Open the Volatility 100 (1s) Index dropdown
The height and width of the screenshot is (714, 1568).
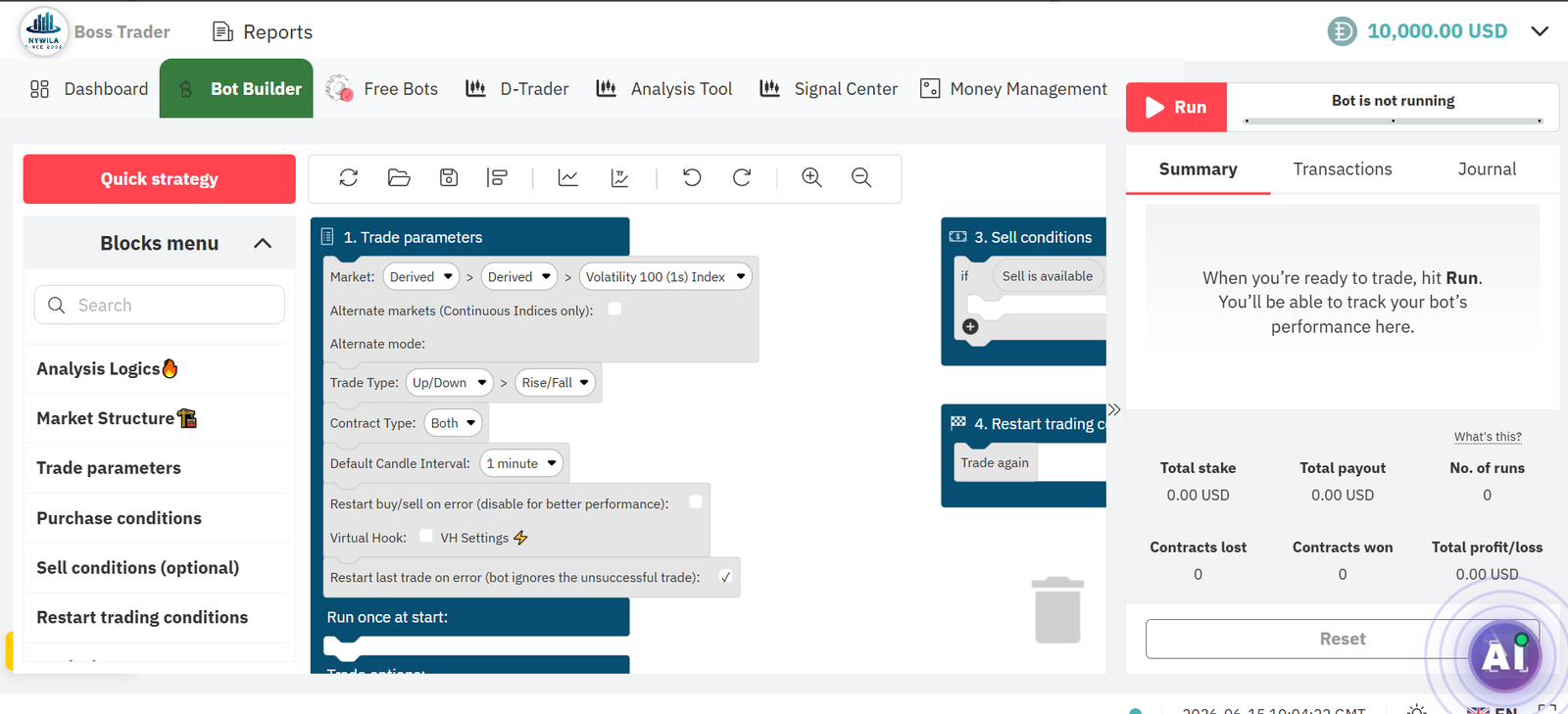tap(665, 277)
